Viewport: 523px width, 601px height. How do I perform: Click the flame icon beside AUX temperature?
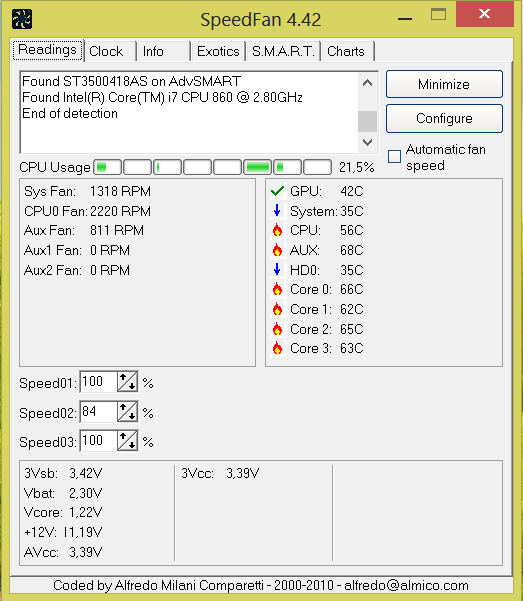277,250
